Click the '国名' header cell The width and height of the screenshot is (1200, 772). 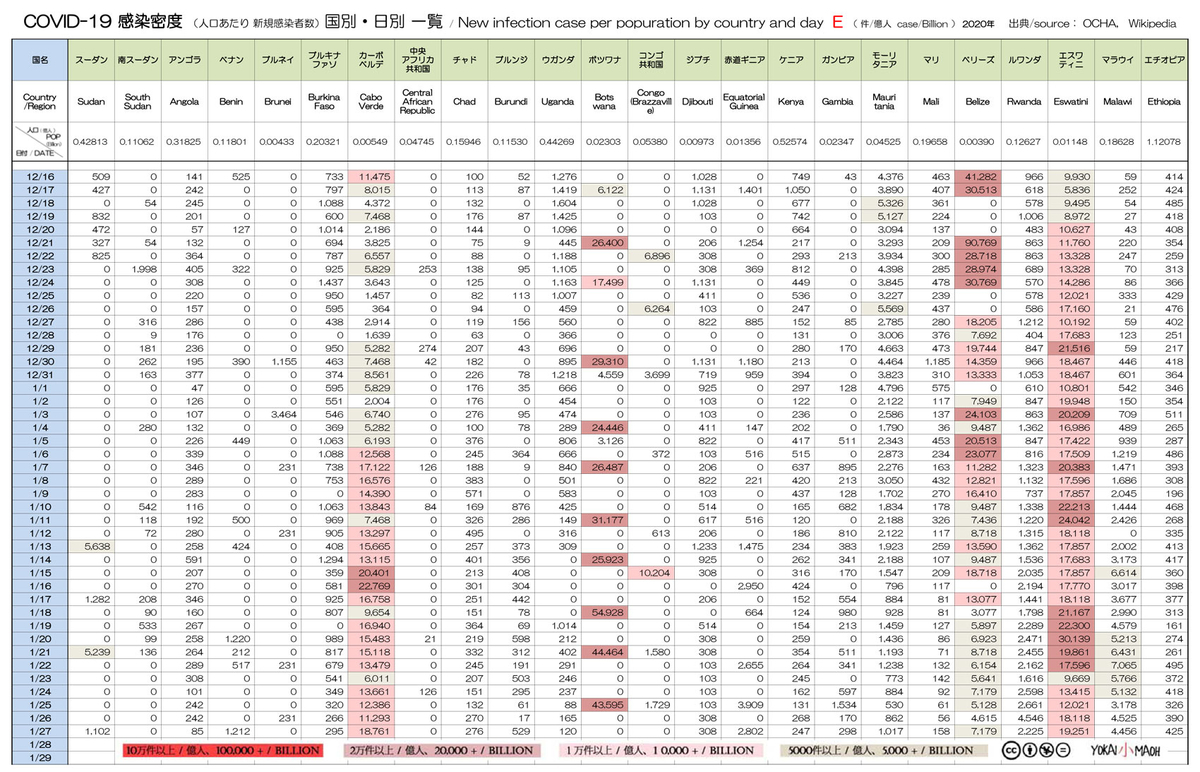click(40, 60)
